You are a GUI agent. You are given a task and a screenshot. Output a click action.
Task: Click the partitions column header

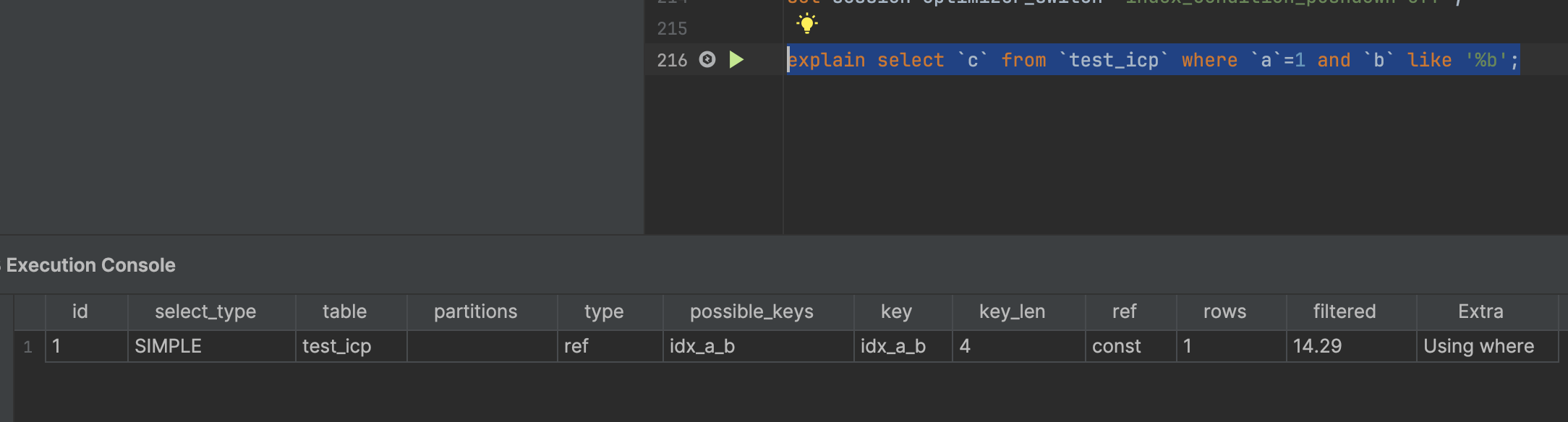pos(475,311)
